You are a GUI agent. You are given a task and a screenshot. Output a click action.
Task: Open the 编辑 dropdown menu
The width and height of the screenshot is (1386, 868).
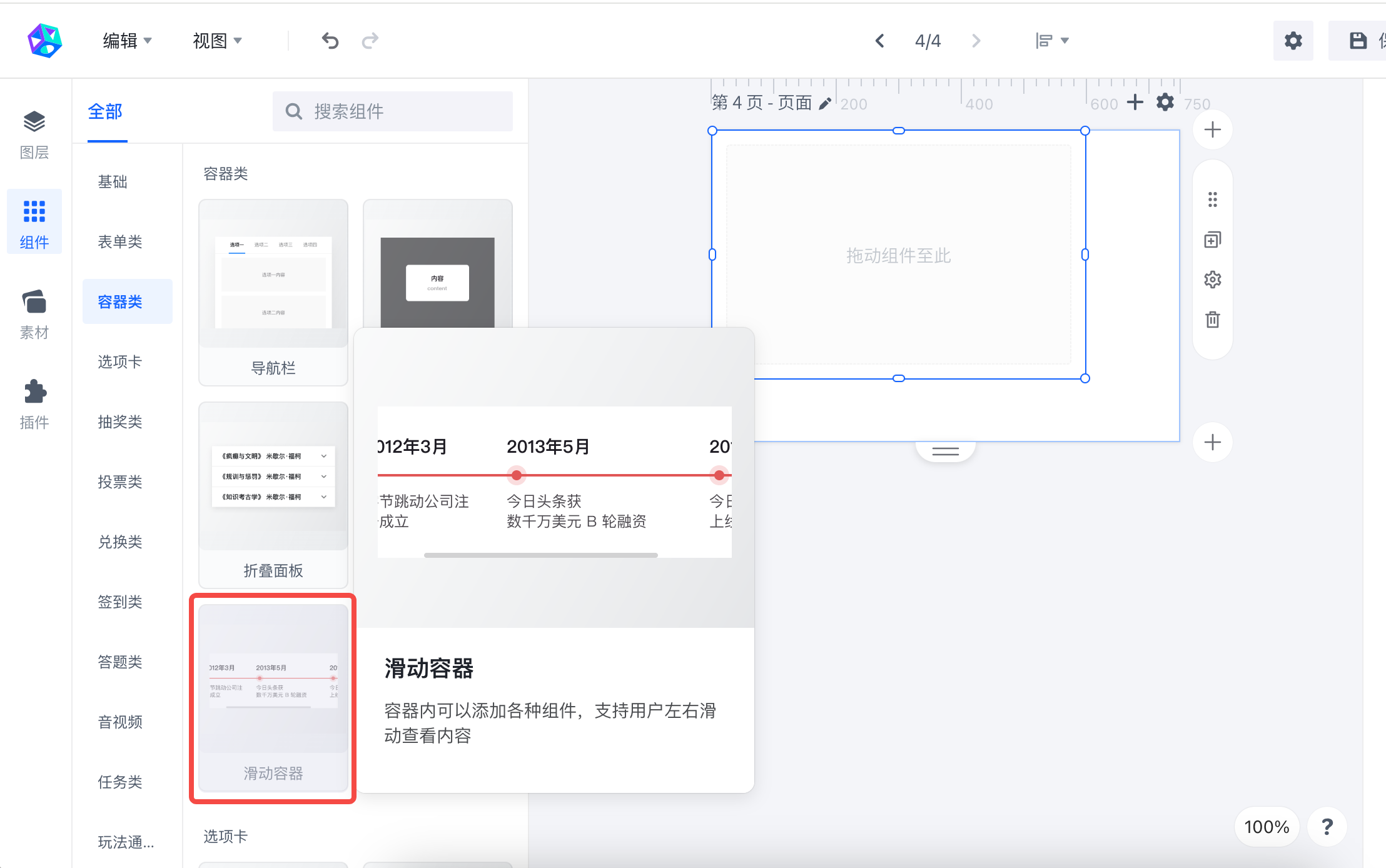(127, 41)
